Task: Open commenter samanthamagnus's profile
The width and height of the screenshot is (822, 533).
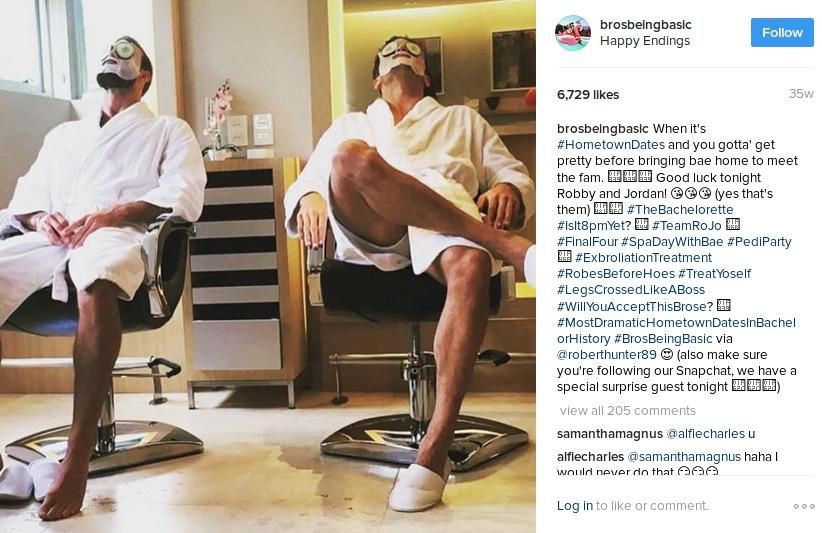Action: coord(610,434)
